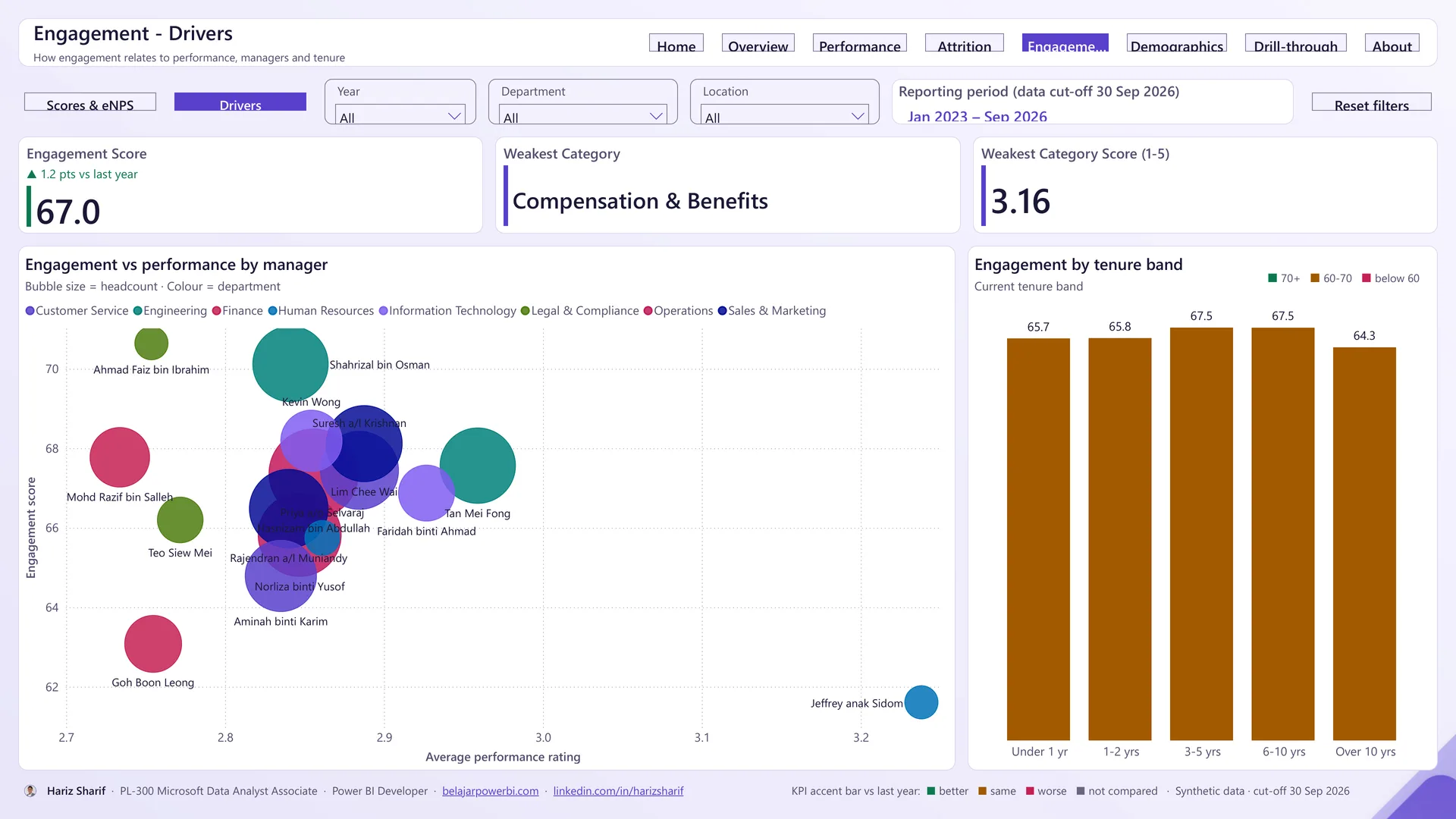Open the Drill-through tab
Screen dimensions: 1456x819
(x=1296, y=43)
